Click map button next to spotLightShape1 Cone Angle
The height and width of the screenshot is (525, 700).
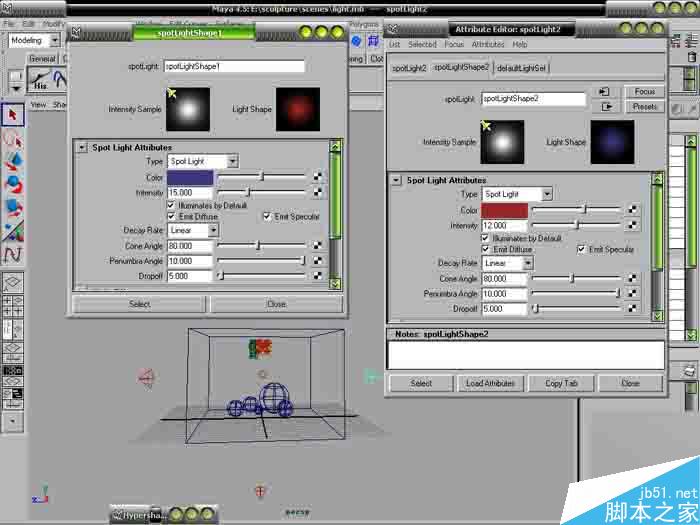tap(317, 246)
